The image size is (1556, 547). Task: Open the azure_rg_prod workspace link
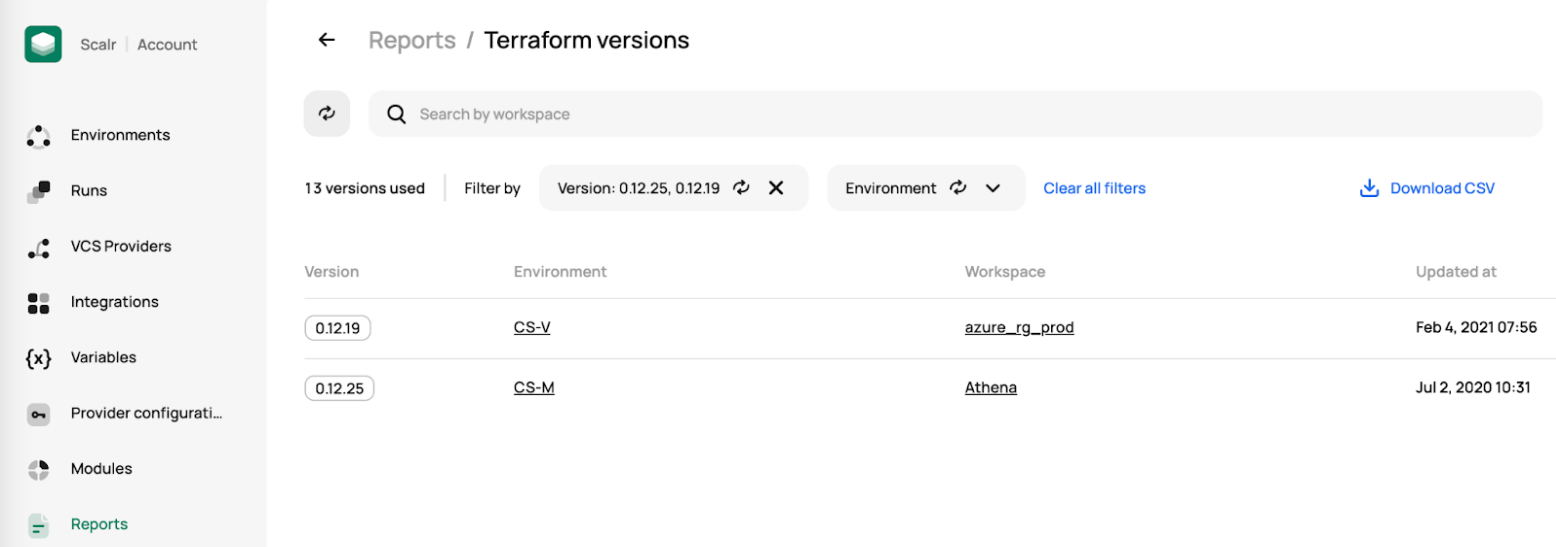click(1019, 327)
